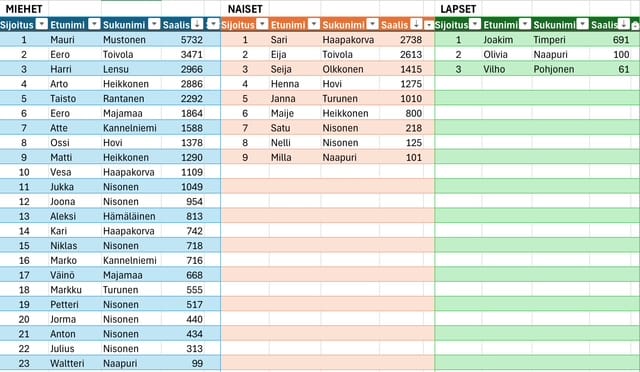This screenshot has width=640, height=372.
Task: Click the Saalis sort arrow button in the MIEHET table
Action: pyautogui.click(x=197, y=24)
